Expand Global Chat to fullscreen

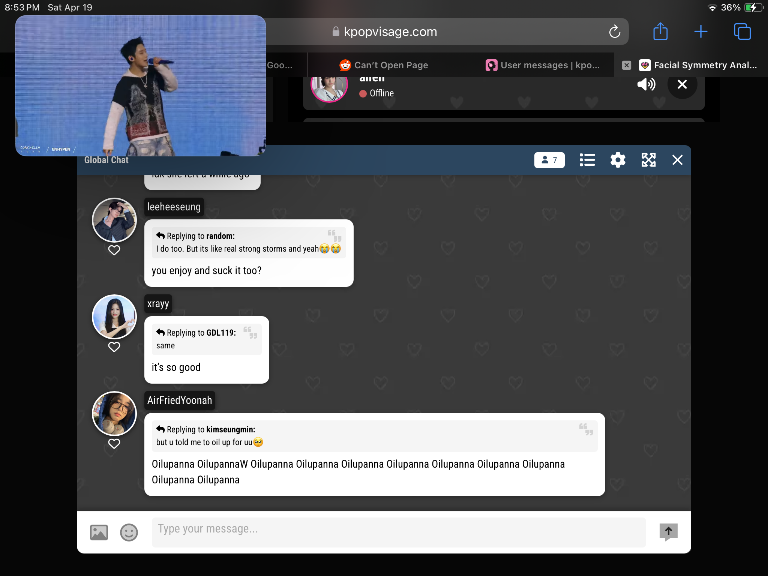(648, 160)
